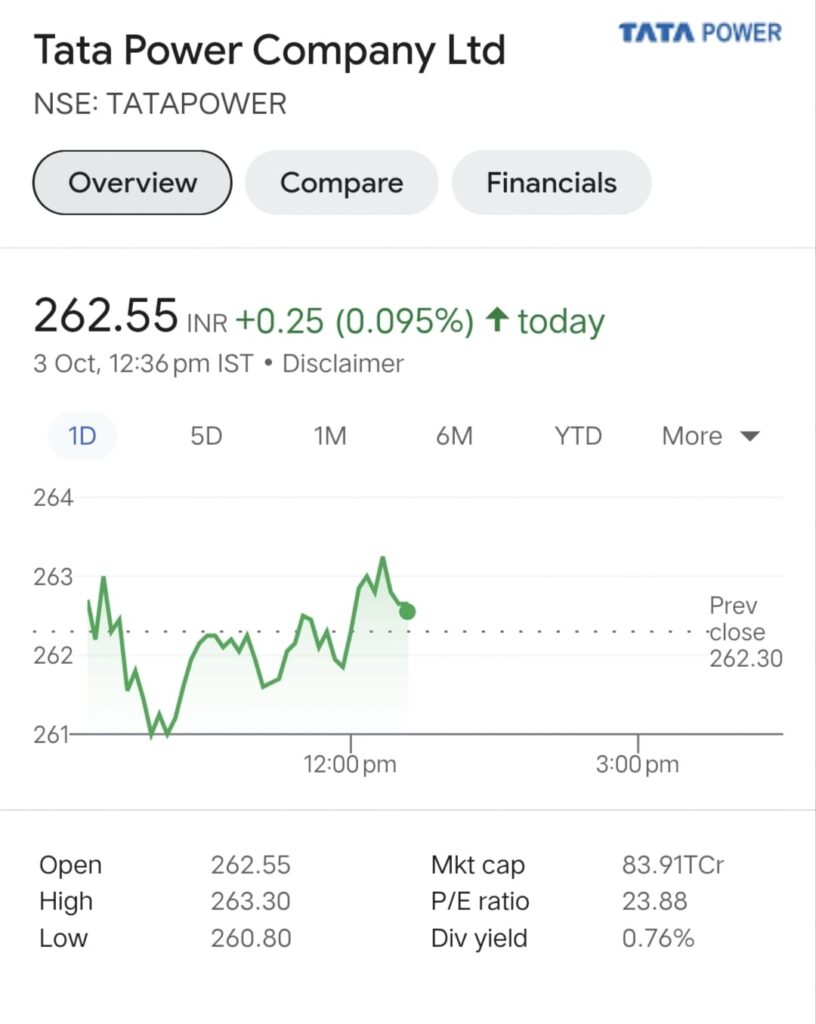Screen dimensions: 816x1024
Task: Open the Financials tab
Action: point(552,182)
